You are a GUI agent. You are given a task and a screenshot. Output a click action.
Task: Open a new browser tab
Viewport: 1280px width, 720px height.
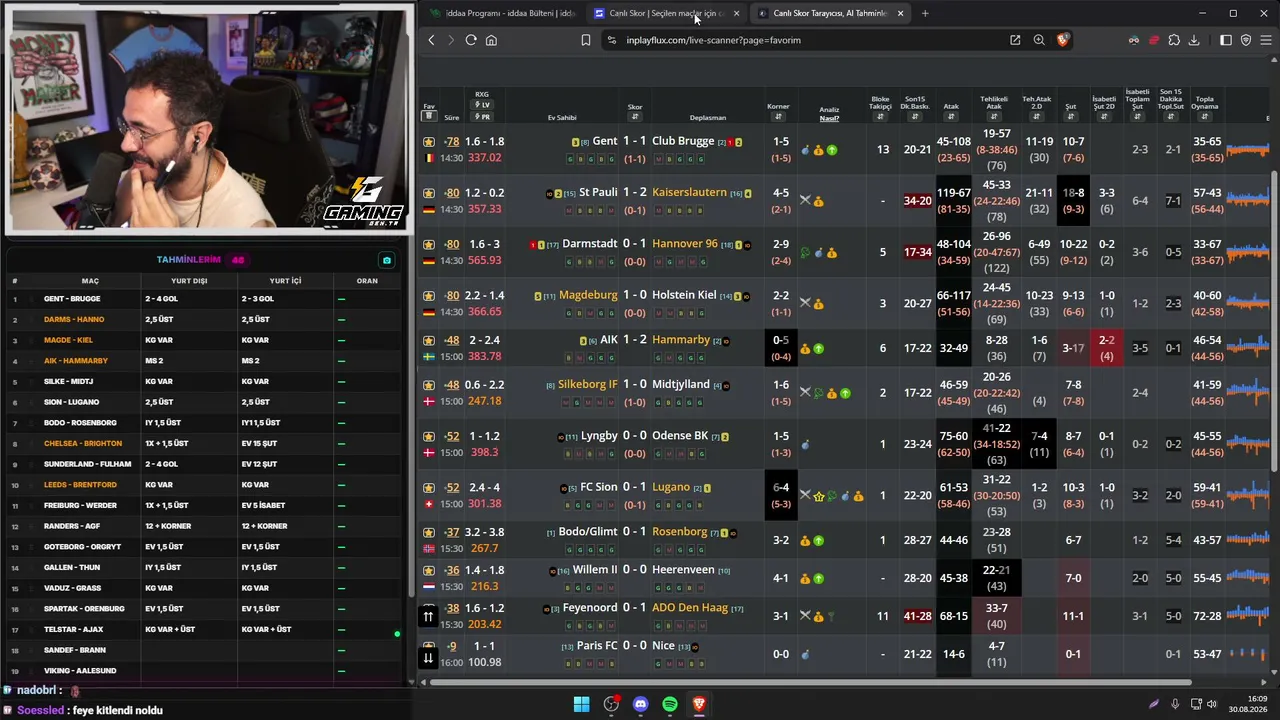[925, 13]
